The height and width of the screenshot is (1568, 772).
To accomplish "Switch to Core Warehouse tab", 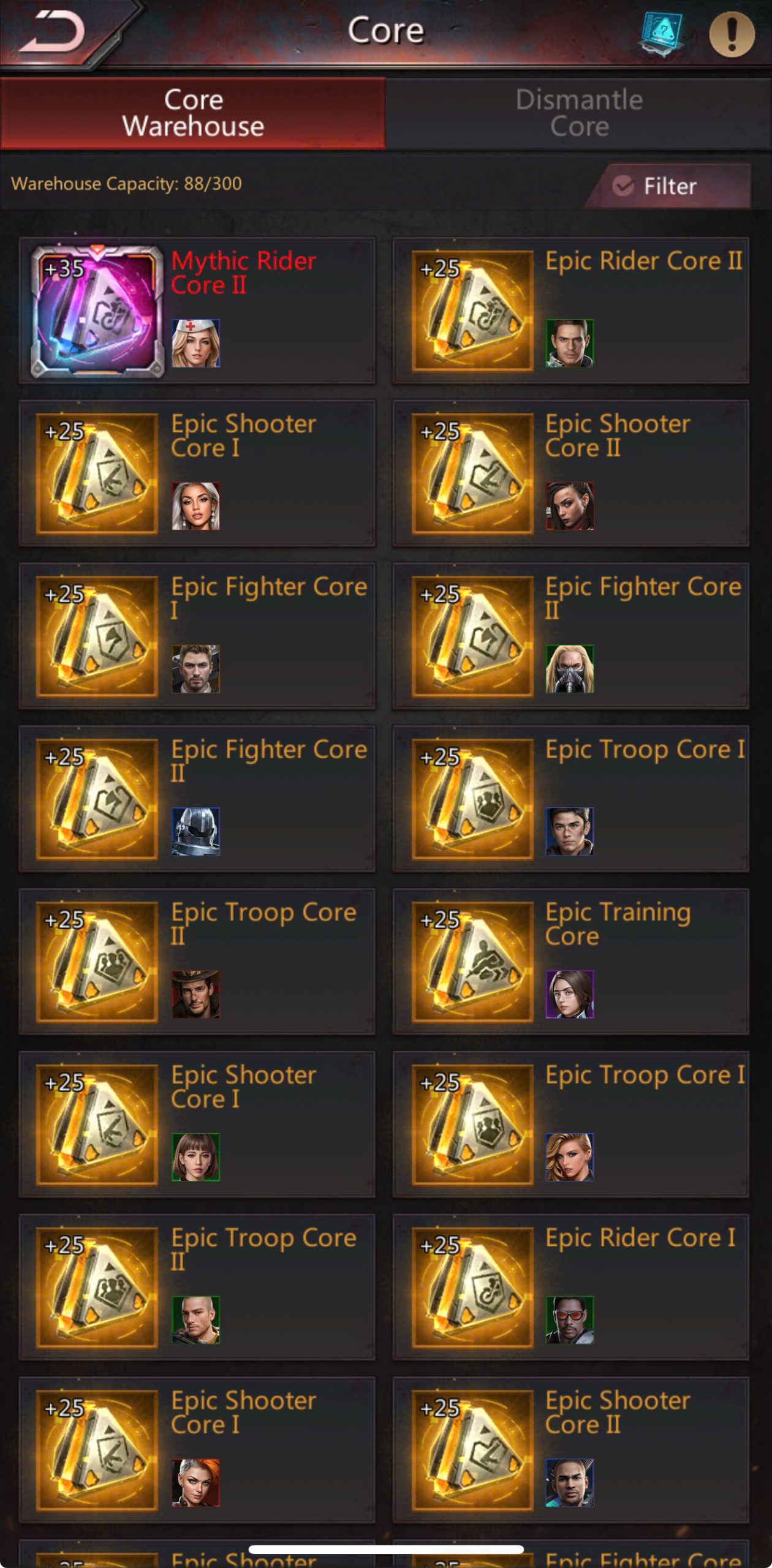I will pyautogui.click(x=193, y=113).
